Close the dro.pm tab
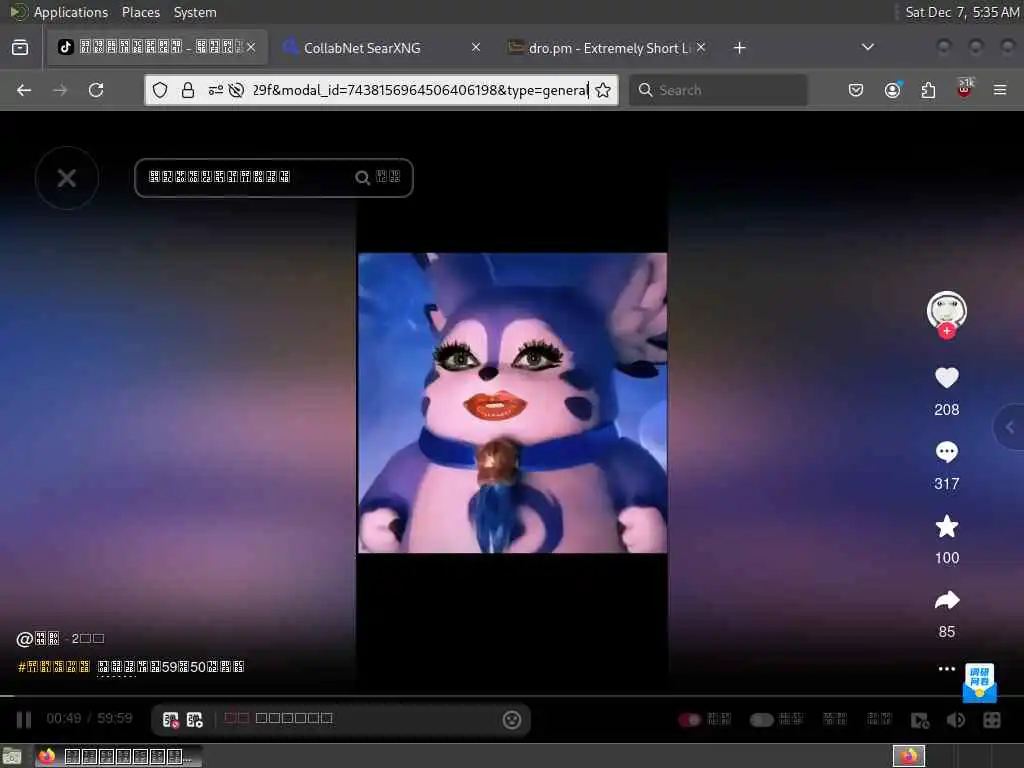Viewport: 1024px width, 768px height. [701, 47]
